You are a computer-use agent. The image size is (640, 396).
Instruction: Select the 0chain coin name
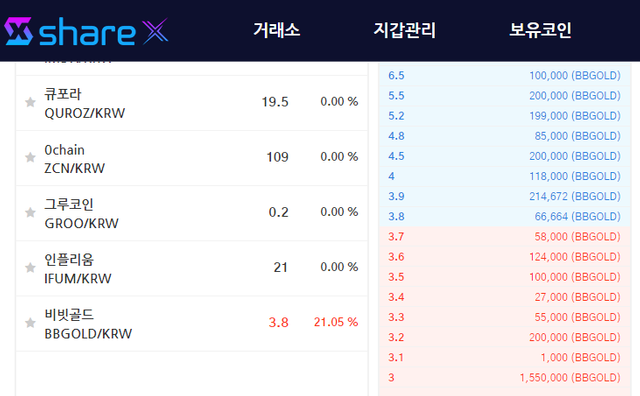pos(64,150)
